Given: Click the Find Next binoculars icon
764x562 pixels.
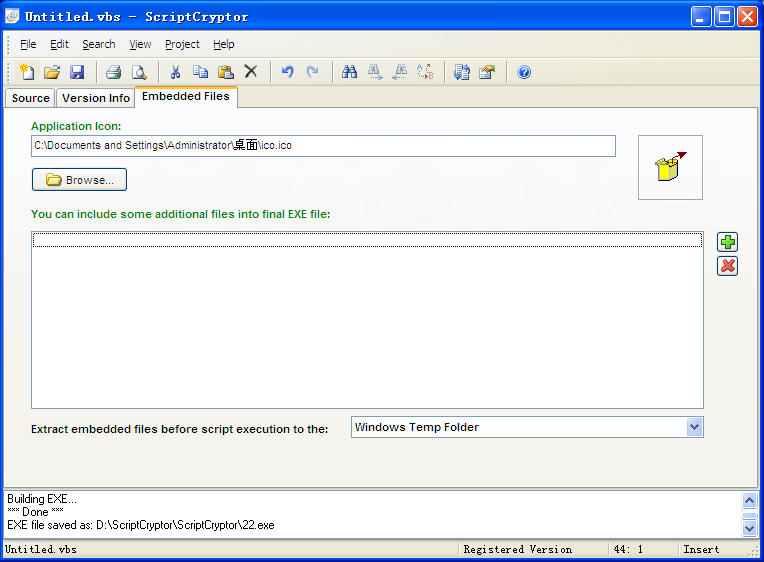Looking at the screenshot, I should point(375,72).
